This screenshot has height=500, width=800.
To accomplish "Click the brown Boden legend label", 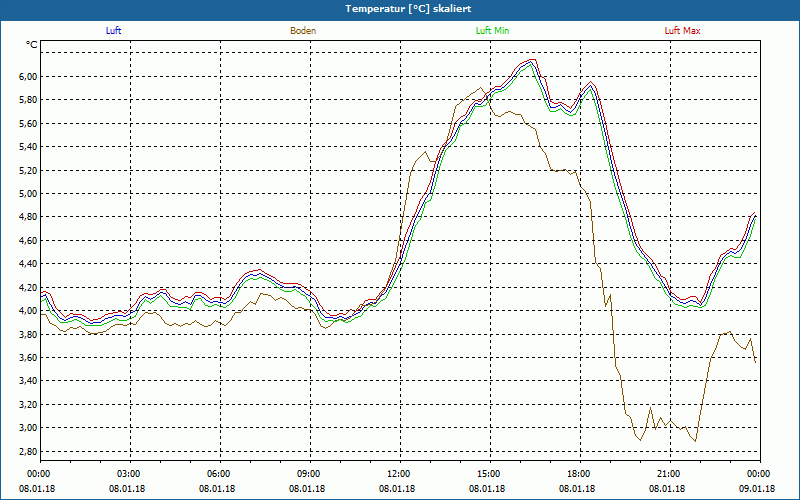I will point(303,31).
